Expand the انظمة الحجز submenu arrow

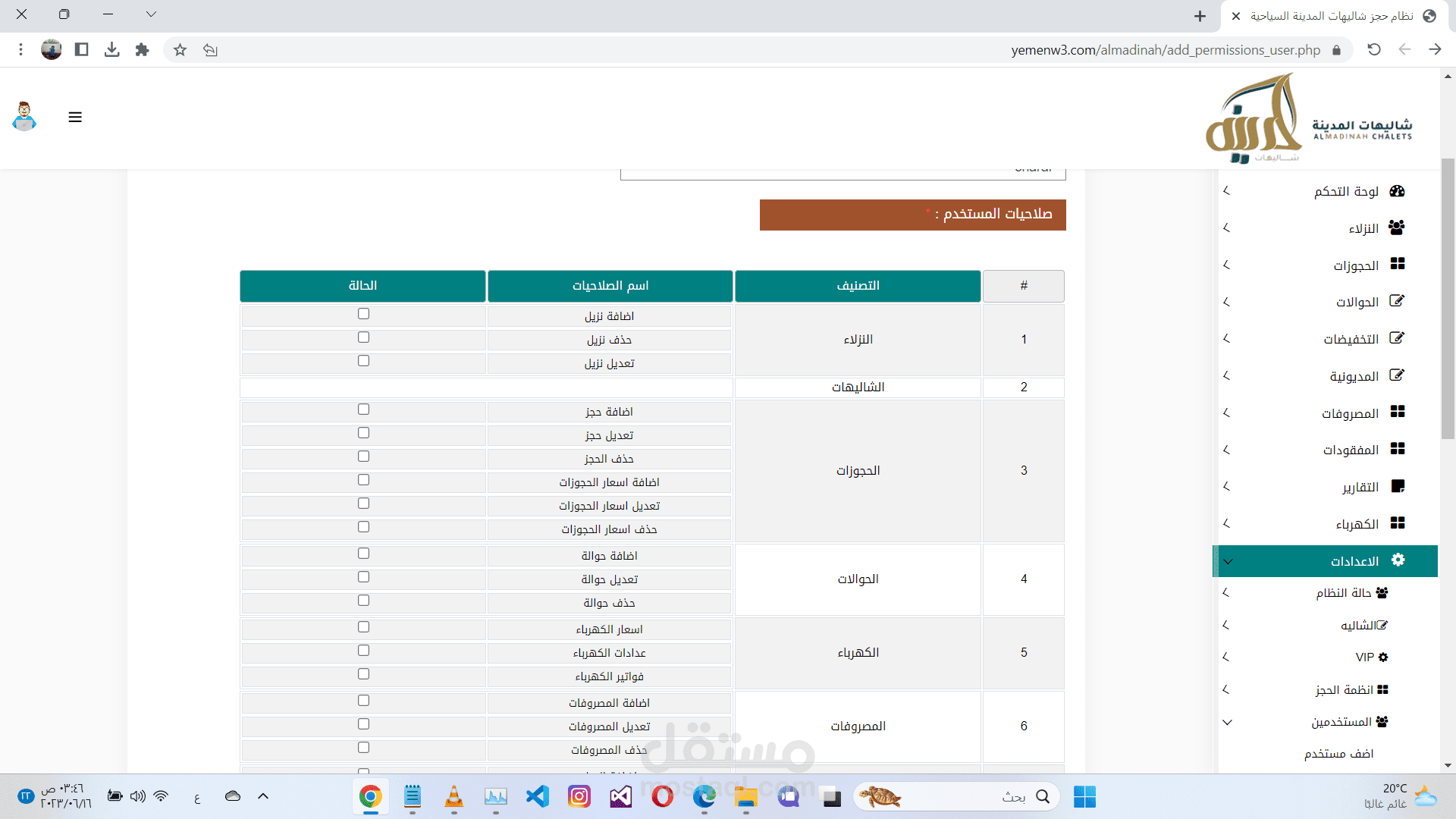click(x=1227, y=689)
